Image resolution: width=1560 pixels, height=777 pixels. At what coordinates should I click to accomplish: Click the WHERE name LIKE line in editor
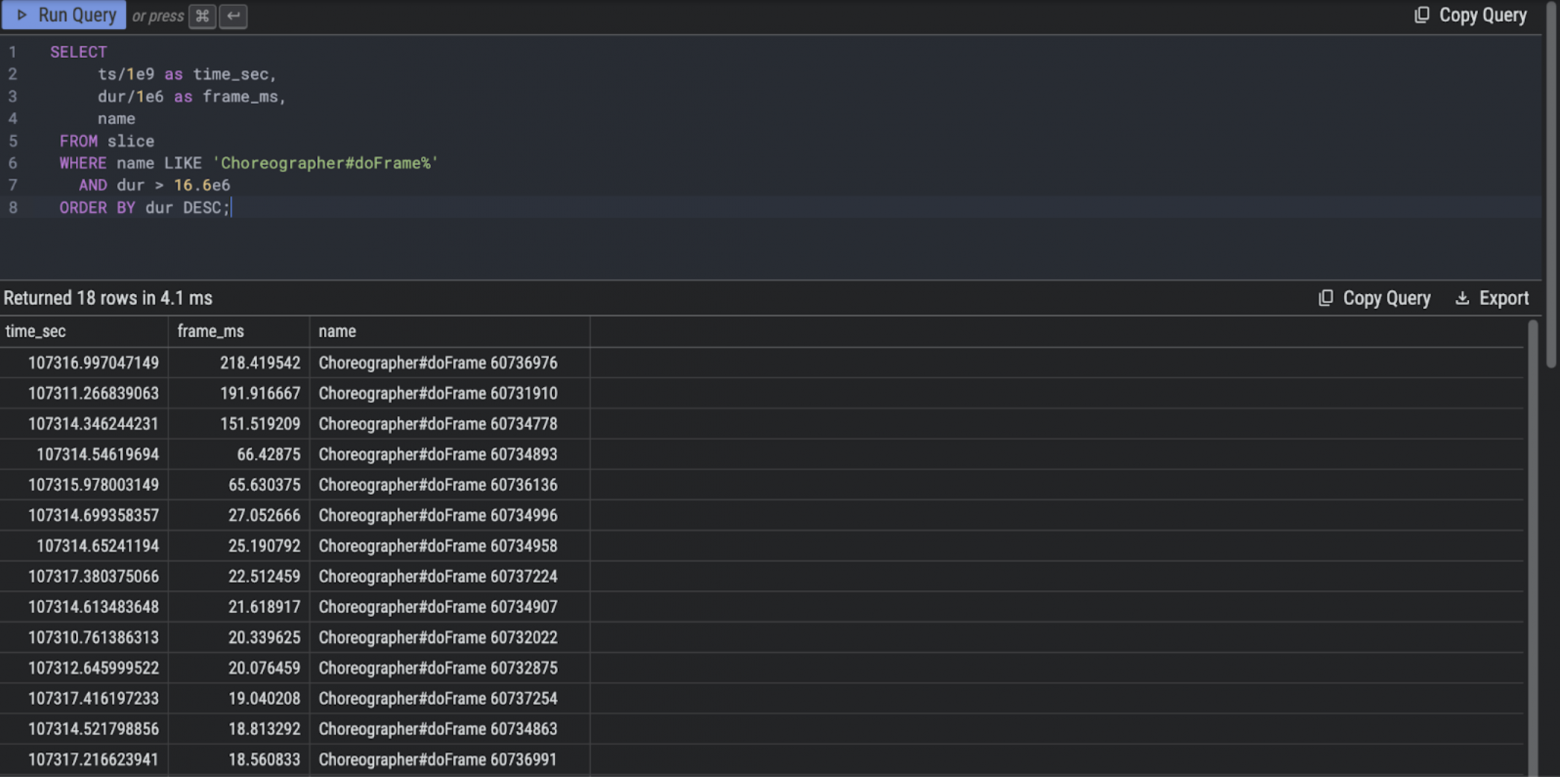pyautogui.click(x=249, y=163)
